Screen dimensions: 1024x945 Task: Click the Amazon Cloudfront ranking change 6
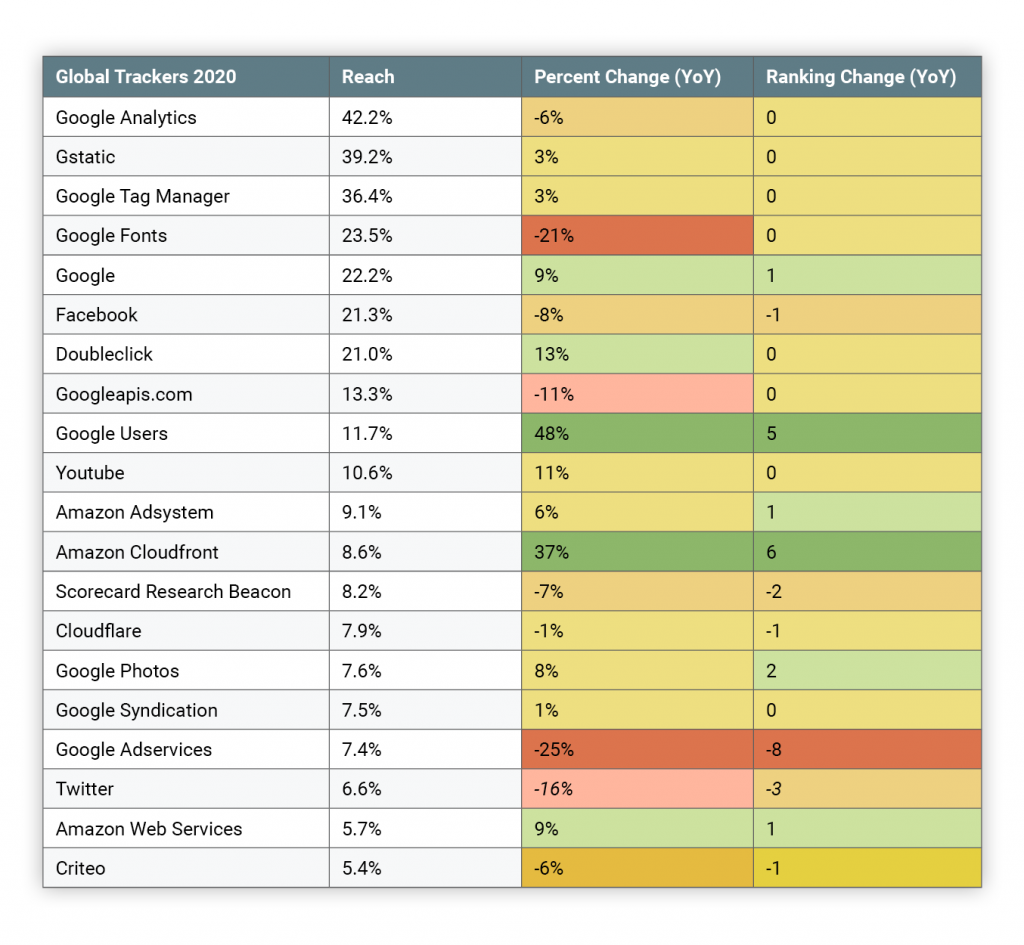coord(867,552)
